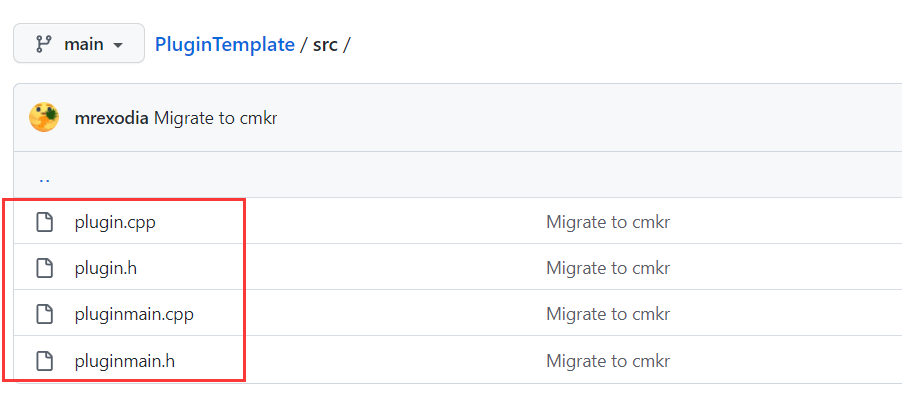Open mrexodia's avatar image
The image size is (902, 409).
coord(44,117)
